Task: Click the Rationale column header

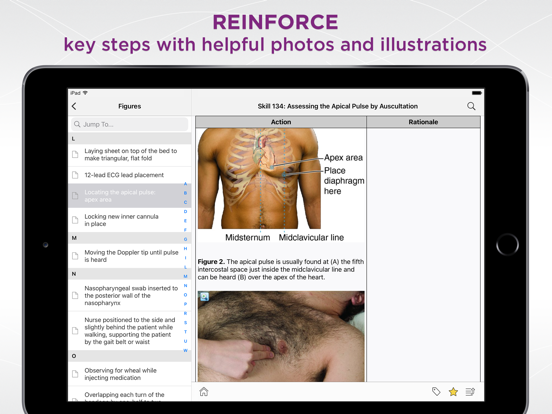Action: 424,122
